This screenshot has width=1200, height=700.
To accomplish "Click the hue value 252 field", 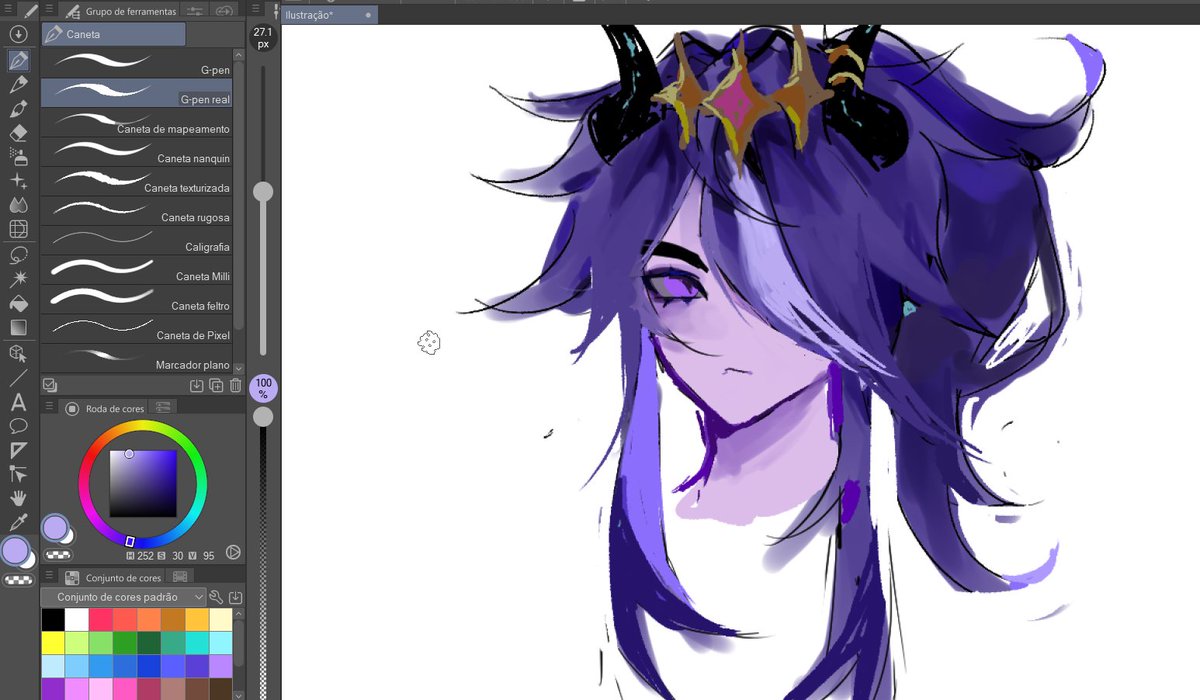I will coord(145,555).
